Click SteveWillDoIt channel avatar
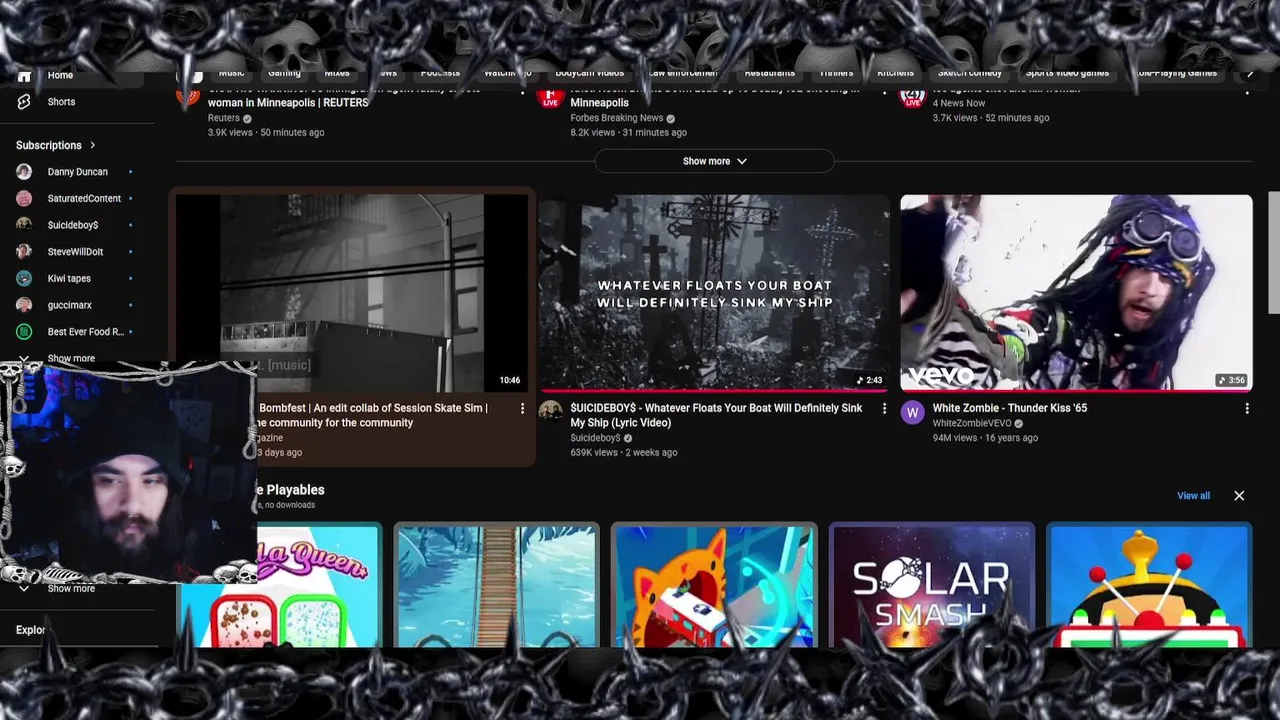Screen dimensions: 1280x720 pyautogui.click(x=24, y=252)
